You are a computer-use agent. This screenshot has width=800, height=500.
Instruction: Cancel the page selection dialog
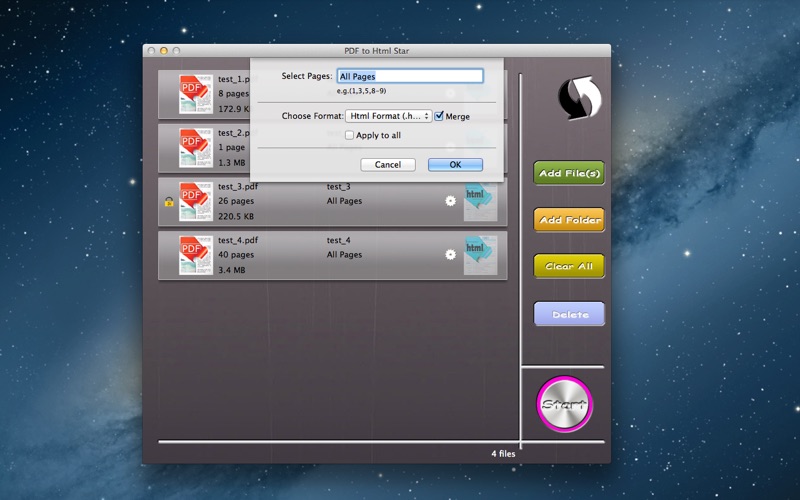click(x=388, y=165)
